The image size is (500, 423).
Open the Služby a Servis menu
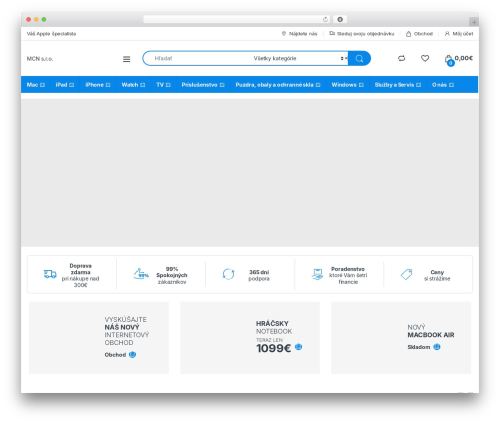pyautogui.click(x=397, y=85)
